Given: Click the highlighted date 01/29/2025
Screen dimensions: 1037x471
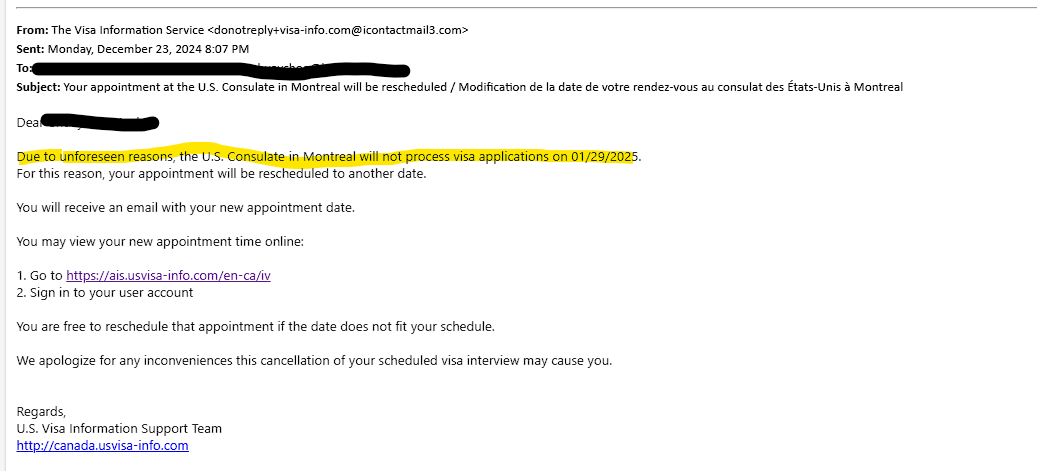Looking at the screenshot, I should click(605, 157).
